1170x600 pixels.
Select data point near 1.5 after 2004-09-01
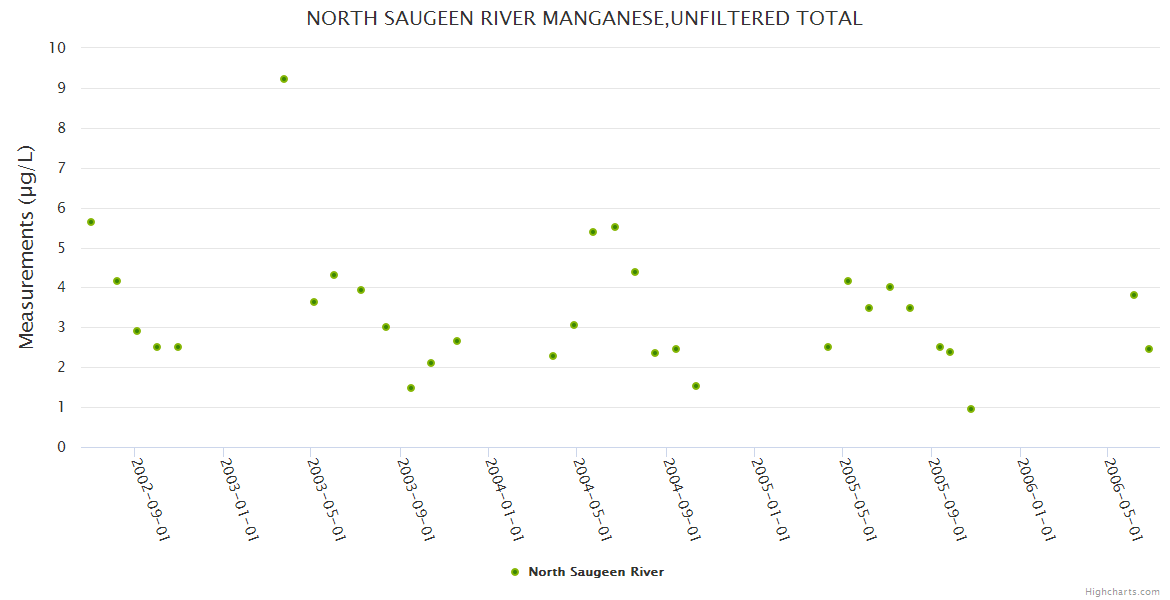click(696, 386)
